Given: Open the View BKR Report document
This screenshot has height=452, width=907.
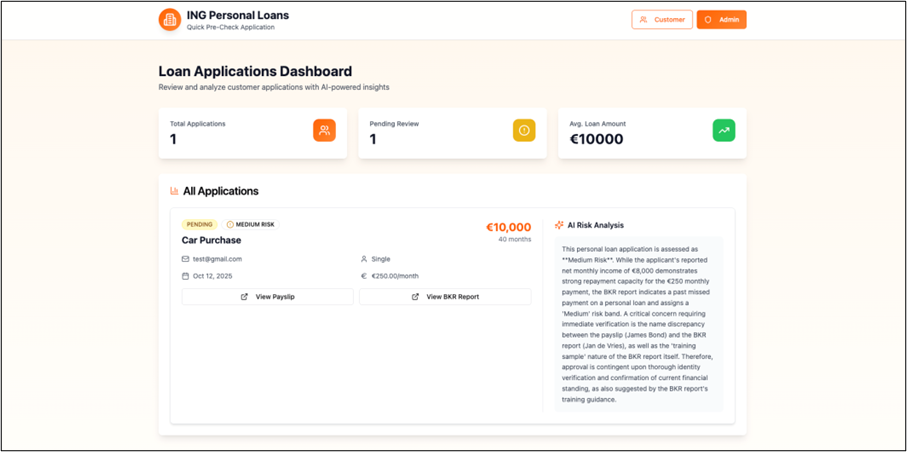Looking at the screenshot, I should (445, 297).
